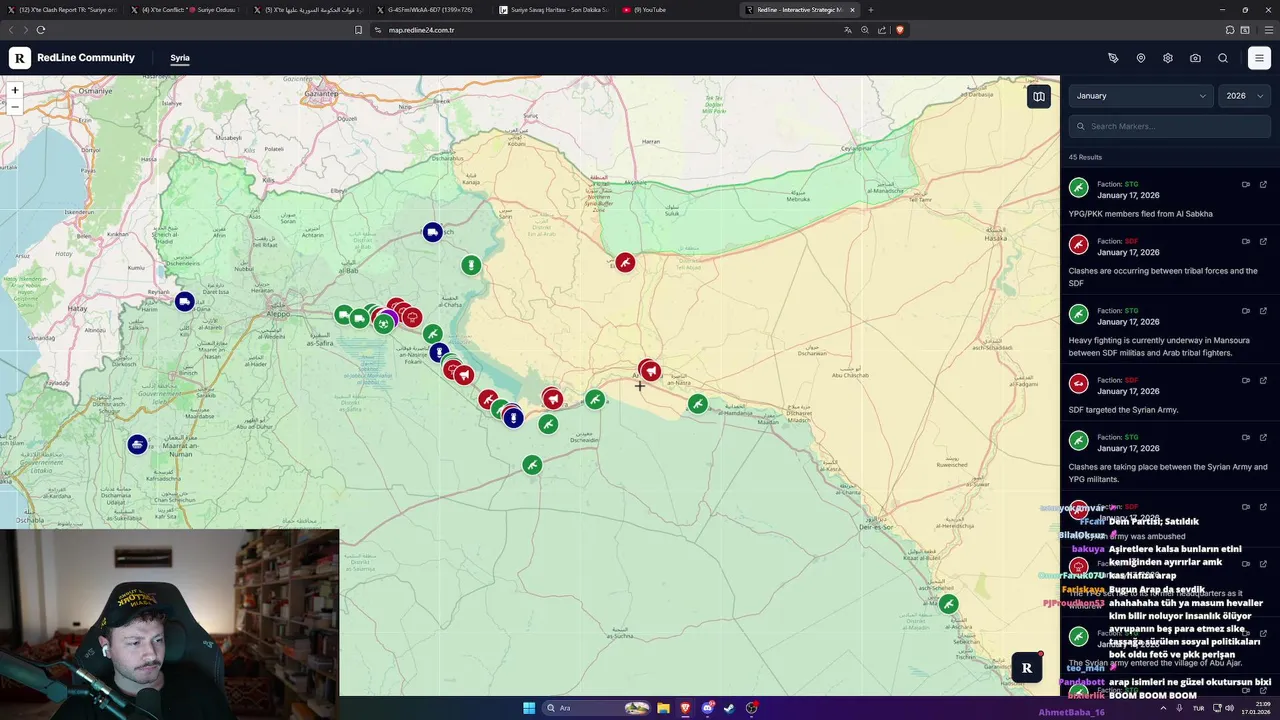Click the taskbar search box 'Ara'

597,708
